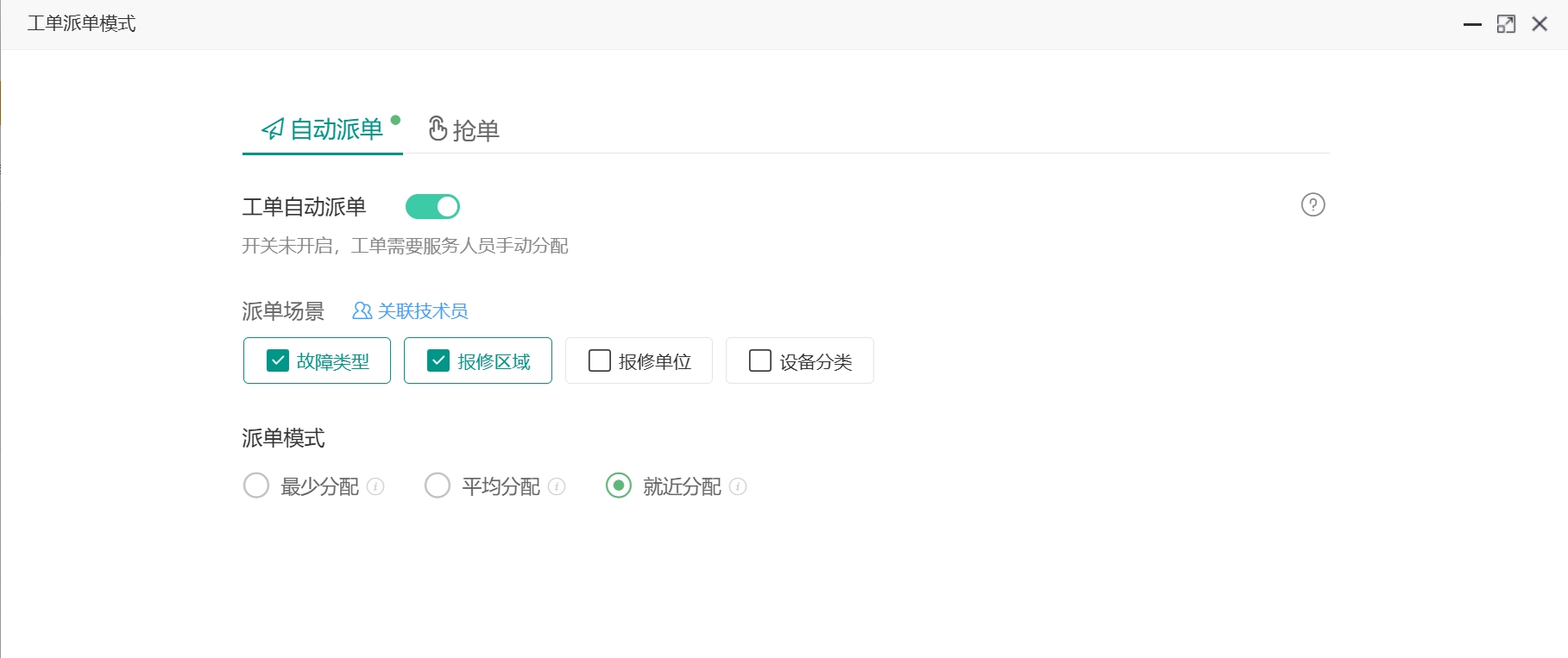Choose 平均分配 dispatch mode
This screenshot has width=1568, height=658.
(x=438, y=486)
